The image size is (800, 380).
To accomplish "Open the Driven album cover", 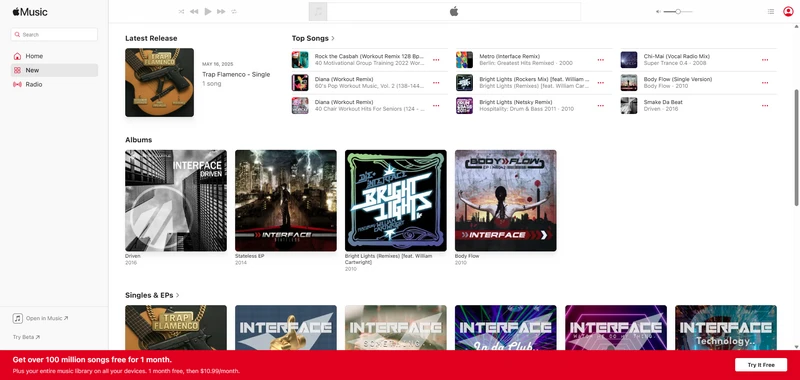I will [176, 200].
